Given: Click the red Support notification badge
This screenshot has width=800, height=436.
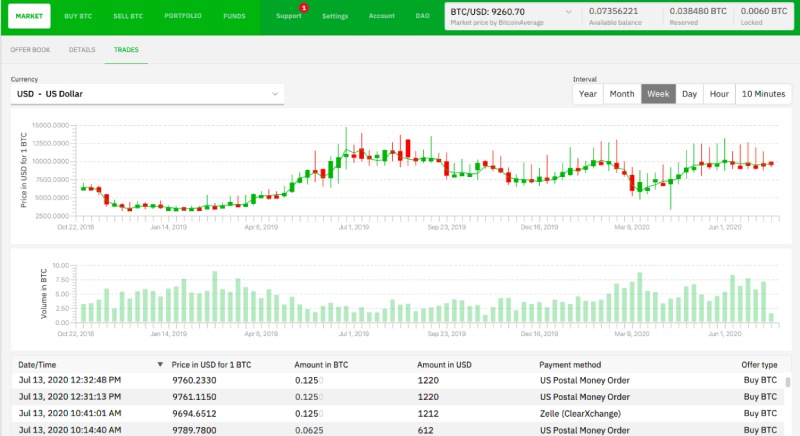Looking at the screenshot, I should tap(304, 8).
